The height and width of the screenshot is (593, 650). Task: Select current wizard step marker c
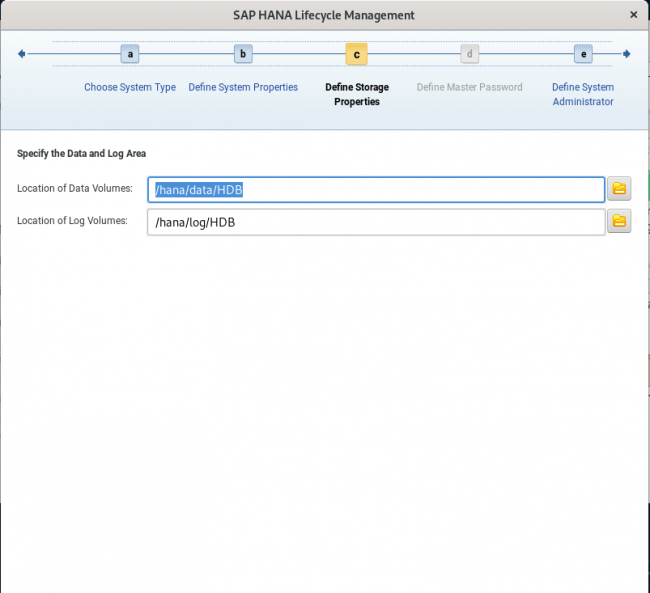coord(357,54)
